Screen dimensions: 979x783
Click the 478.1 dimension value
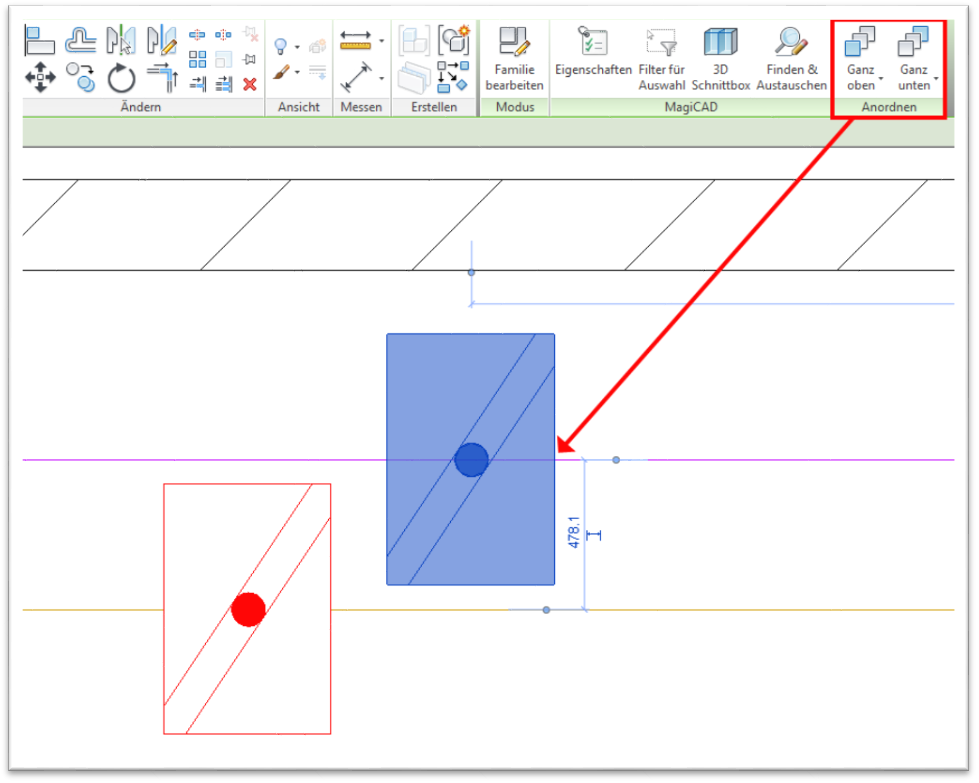[573, 531]
